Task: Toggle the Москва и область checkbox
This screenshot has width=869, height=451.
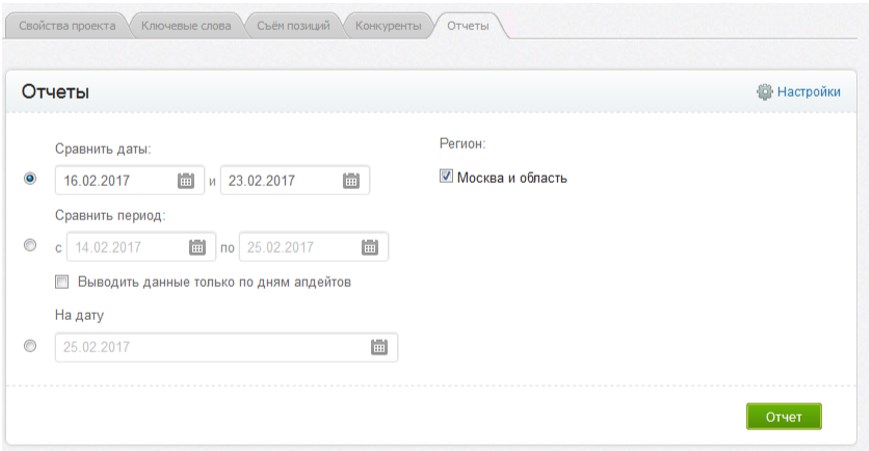Action: (x=446, y=176)
